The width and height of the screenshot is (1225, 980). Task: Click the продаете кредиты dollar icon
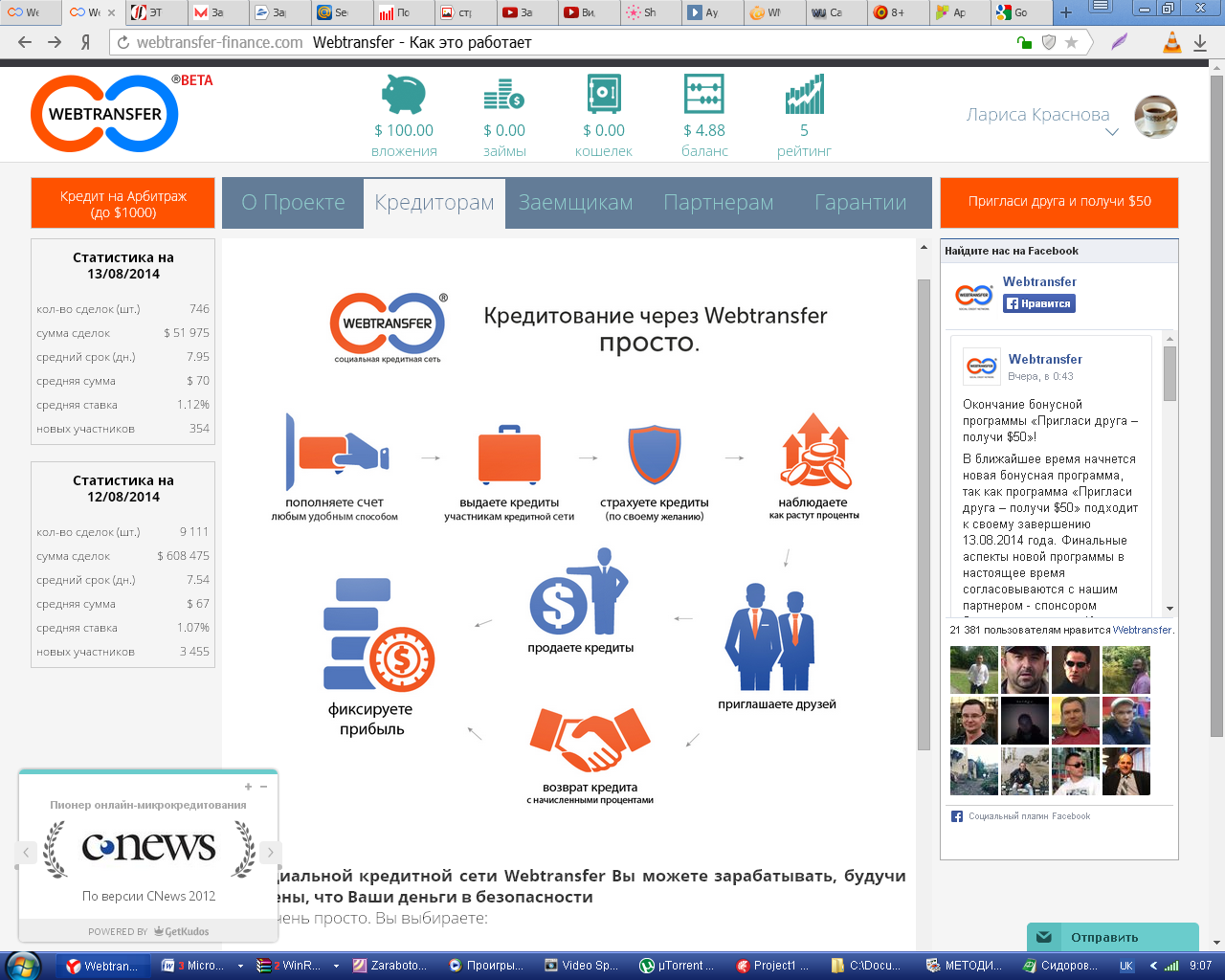coord(579,591)
